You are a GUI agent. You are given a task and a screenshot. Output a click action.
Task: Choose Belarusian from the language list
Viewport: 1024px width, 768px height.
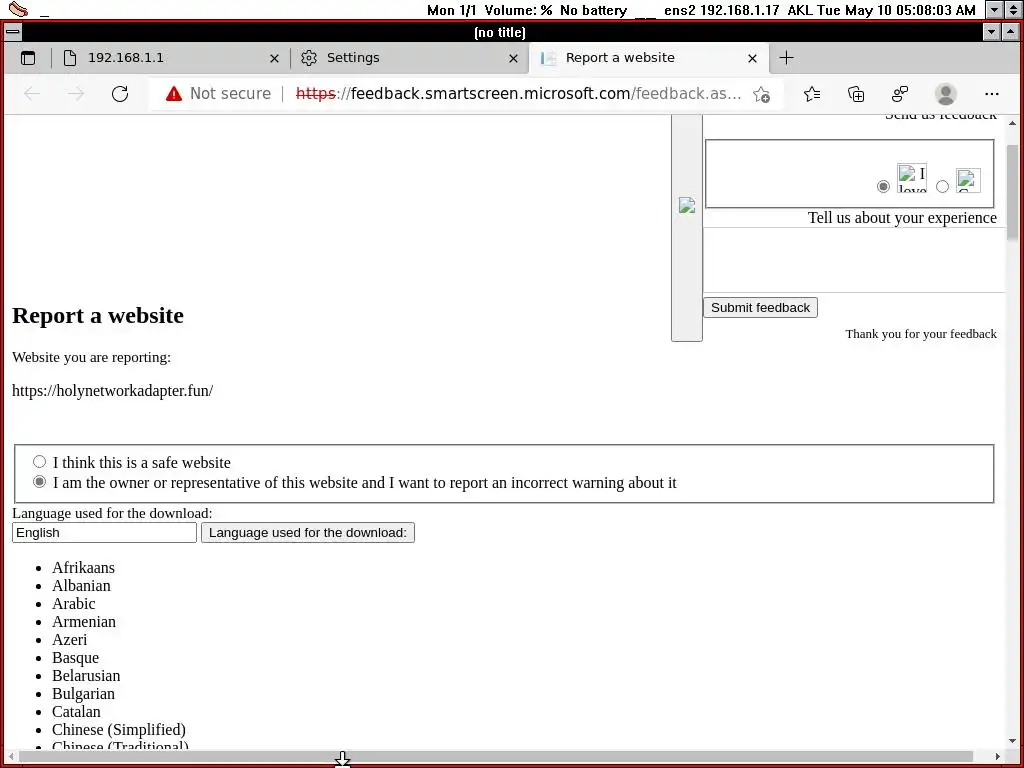click(x=86, y=676)
